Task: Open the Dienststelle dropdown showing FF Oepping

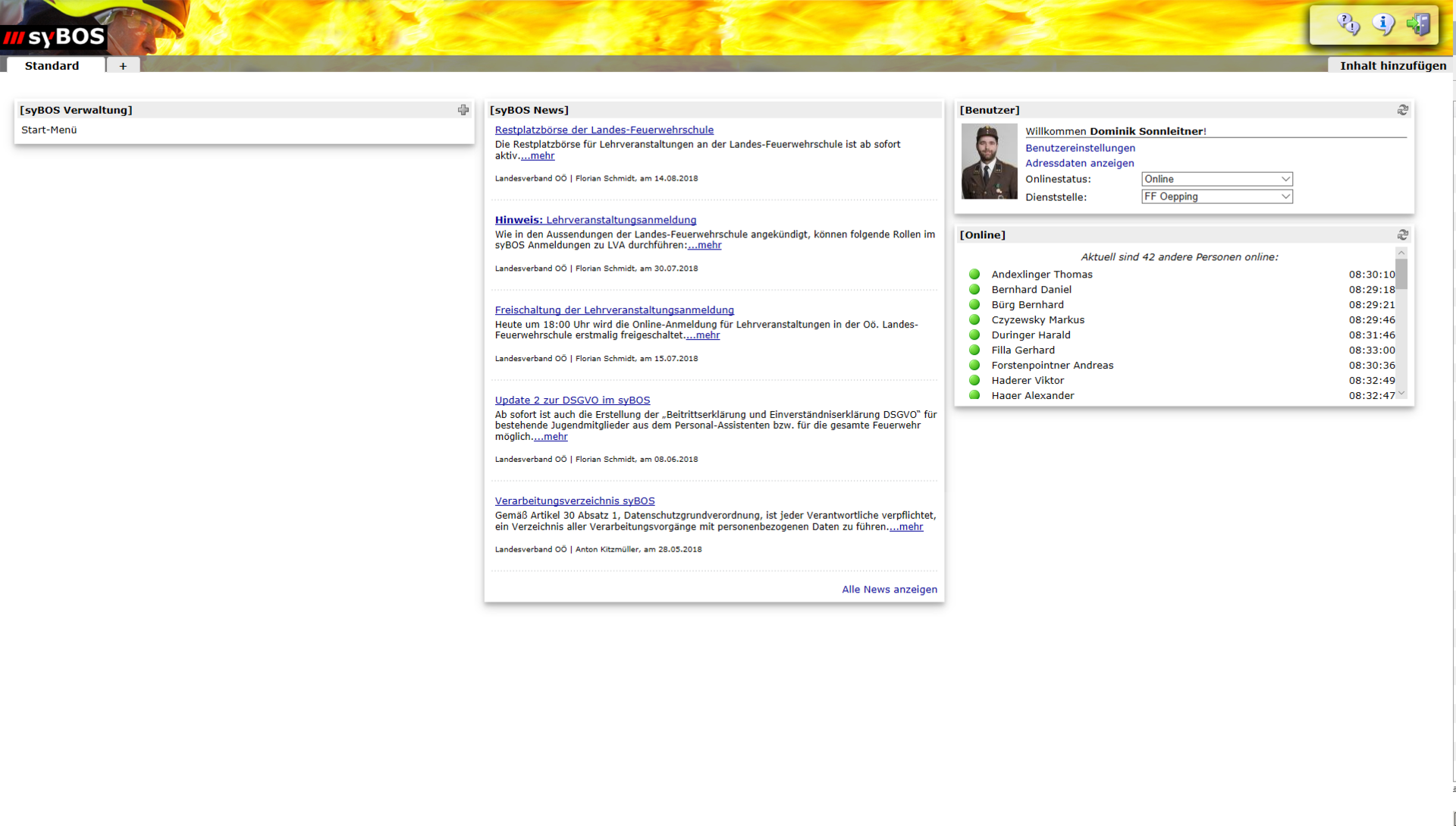Action: point(1216,196)
